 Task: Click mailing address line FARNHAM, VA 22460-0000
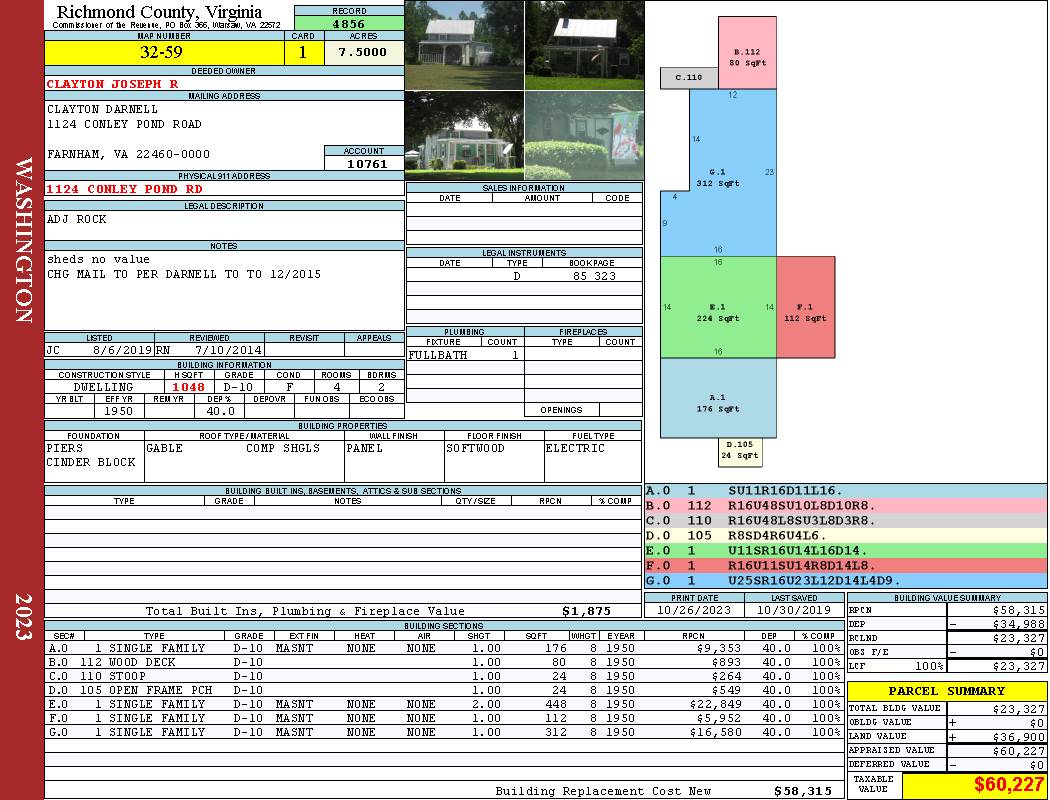128,154
